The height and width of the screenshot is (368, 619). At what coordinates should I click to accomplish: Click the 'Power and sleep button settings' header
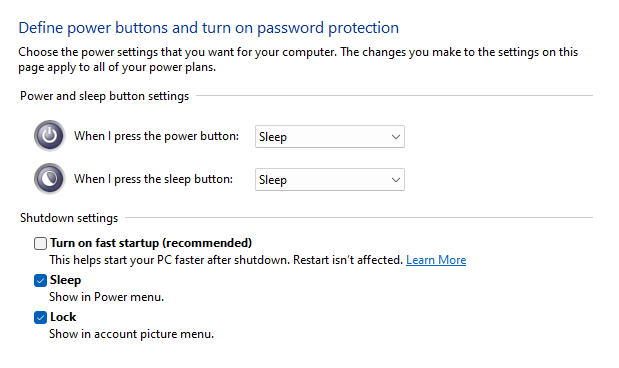105,96
